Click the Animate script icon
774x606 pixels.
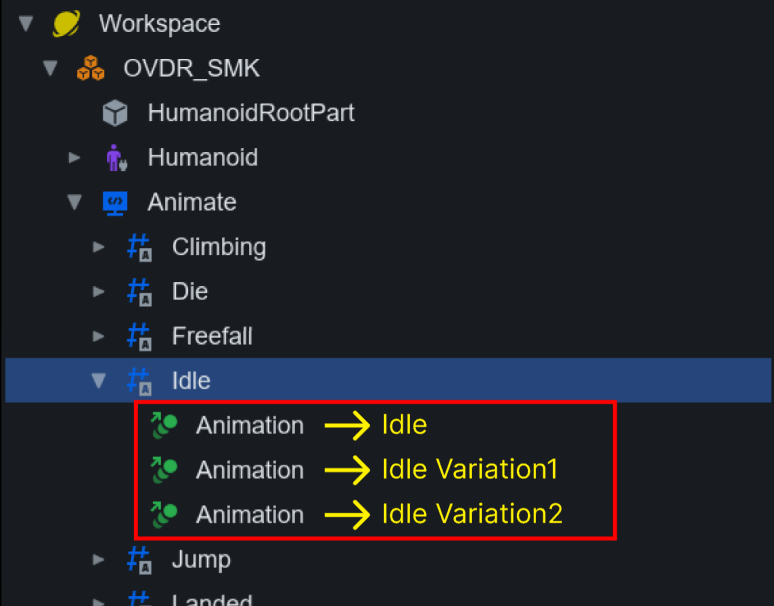[115, 202]
